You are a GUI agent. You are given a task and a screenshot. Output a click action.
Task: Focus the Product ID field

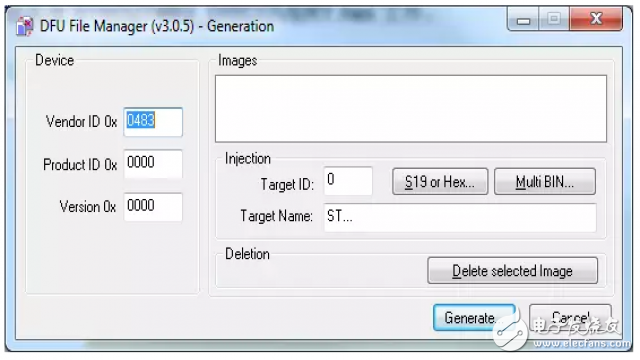(153, 164)
